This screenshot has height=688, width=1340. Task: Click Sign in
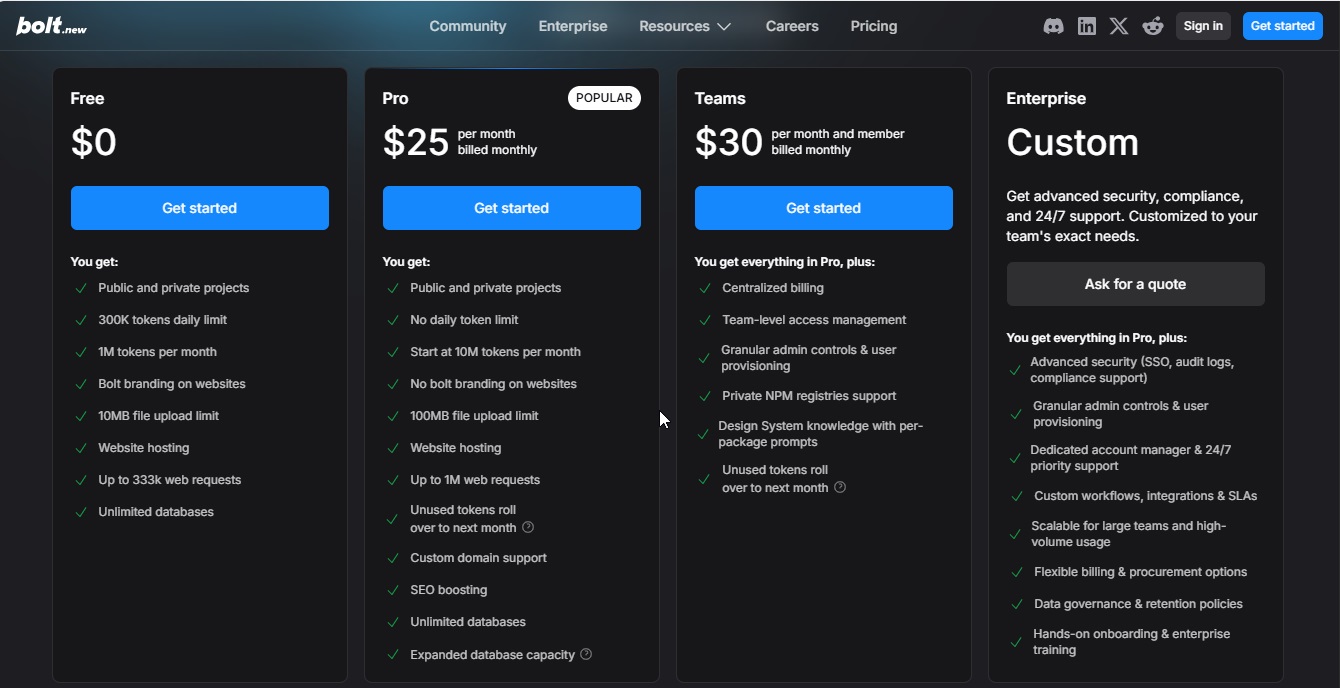pos(1203,25)
